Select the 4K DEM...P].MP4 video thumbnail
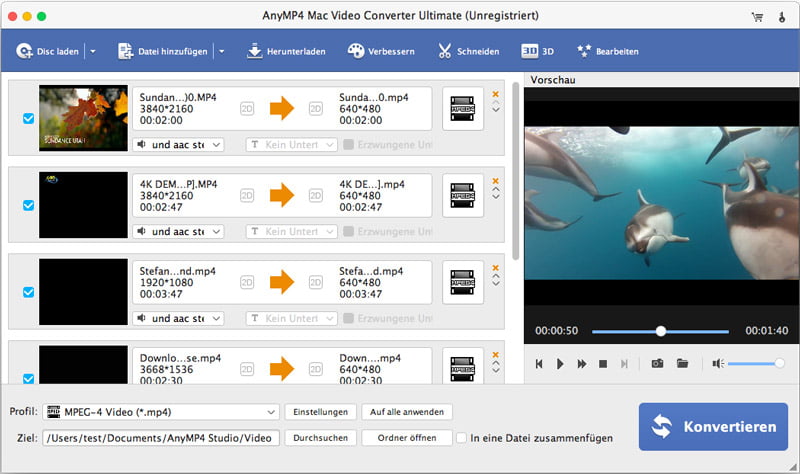 pyautogui.click(x=83, y=205)
